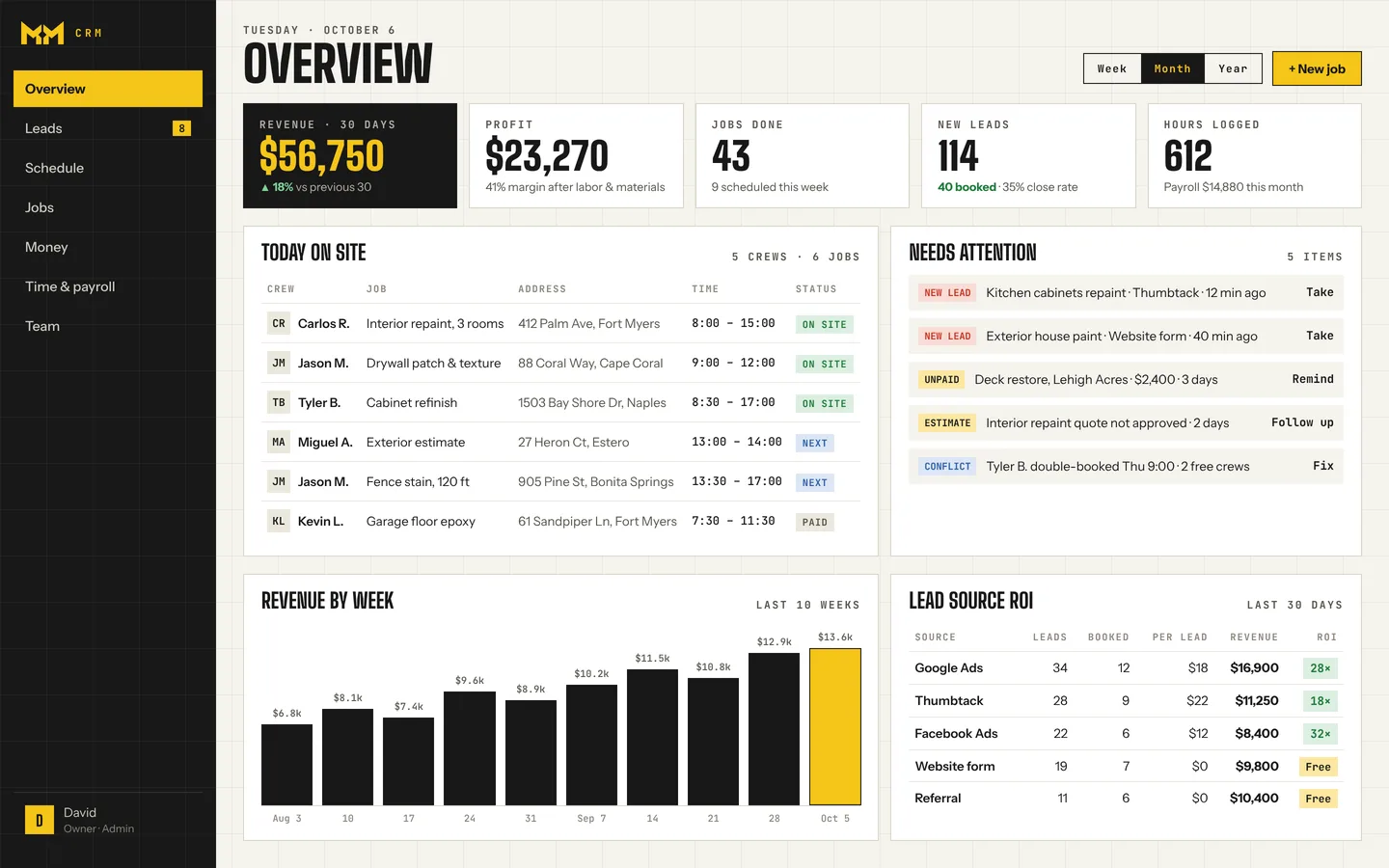Open the Money section
This screenshot has width=1389, height=868.
pyautogui.click(x=108, y=247)
